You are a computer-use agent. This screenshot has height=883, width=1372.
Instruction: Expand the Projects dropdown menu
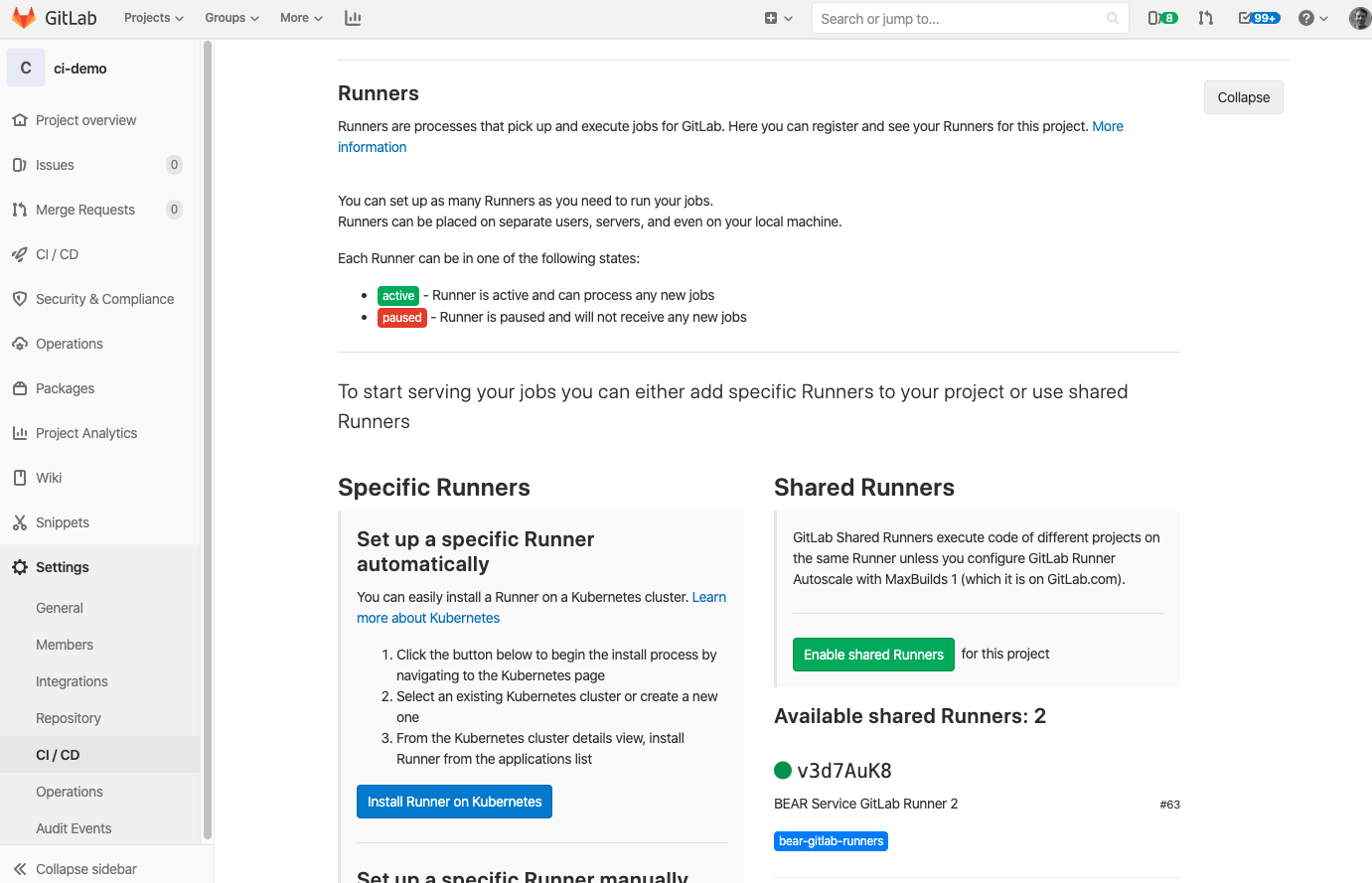coord(153,18)
